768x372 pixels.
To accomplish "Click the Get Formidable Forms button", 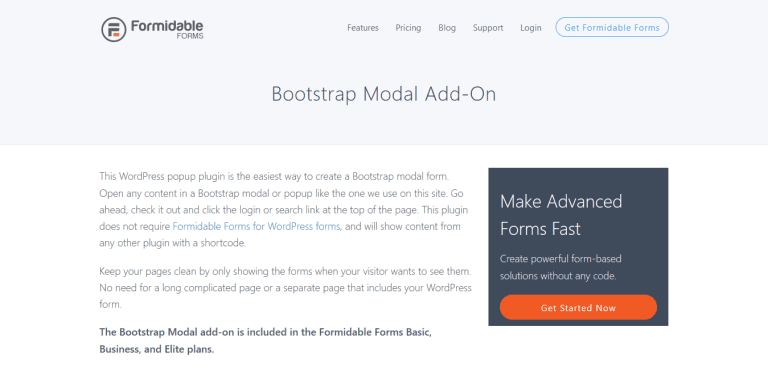I will 612,27.
